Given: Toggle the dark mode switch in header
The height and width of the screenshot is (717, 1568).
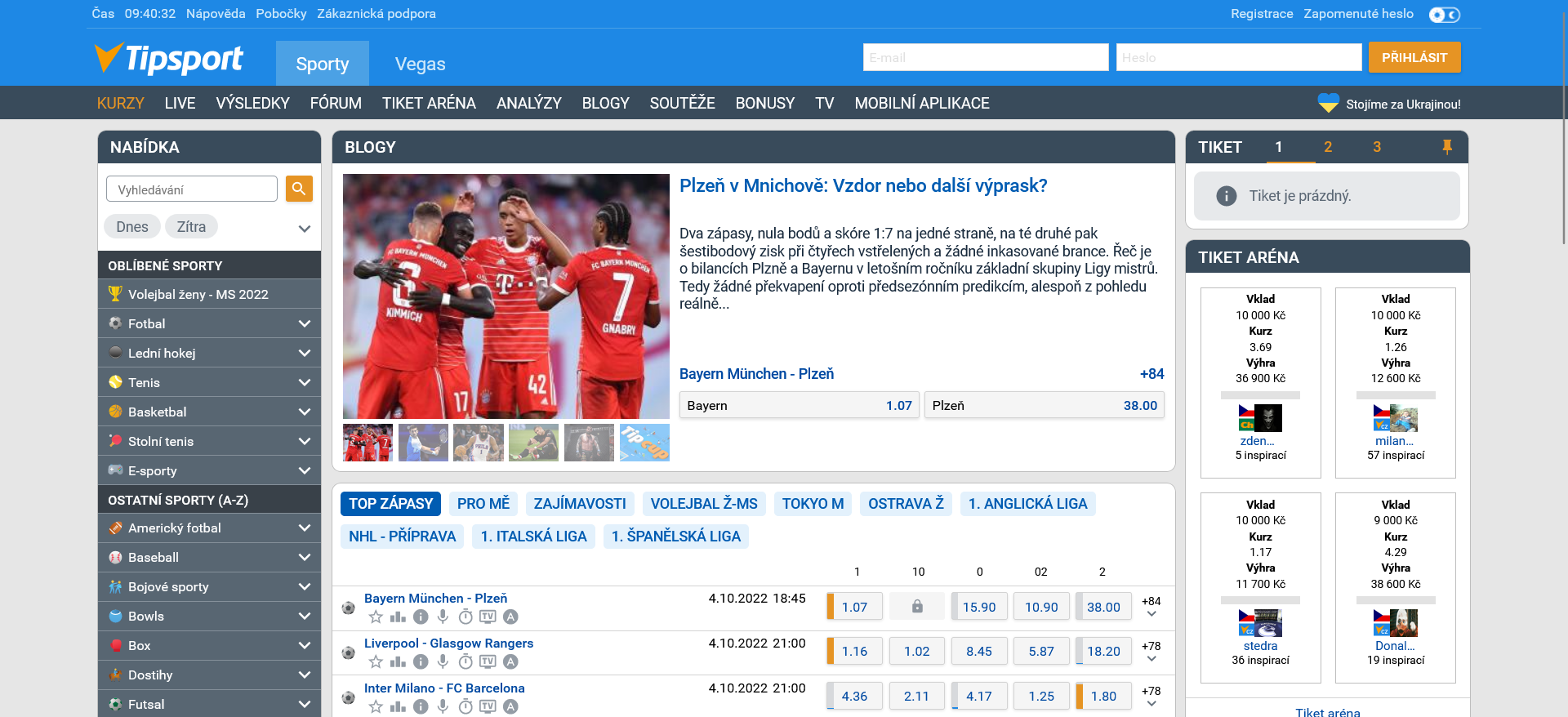Looking at the screenshot, I should [1444, 15].
